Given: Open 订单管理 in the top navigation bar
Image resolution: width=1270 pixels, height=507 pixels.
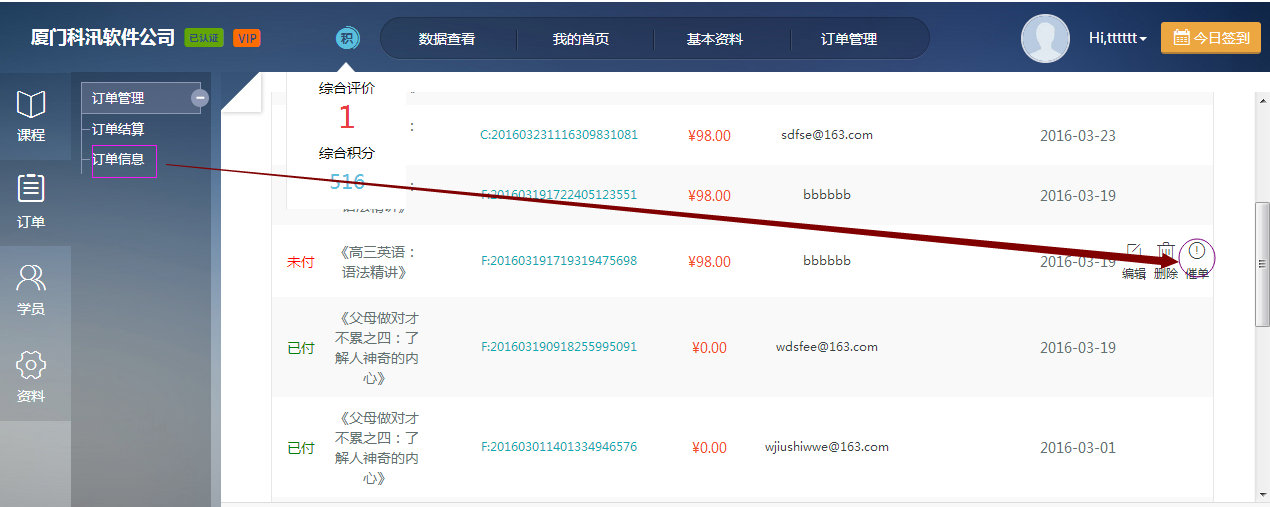Looking at the screenshot, I should [849, 39].
